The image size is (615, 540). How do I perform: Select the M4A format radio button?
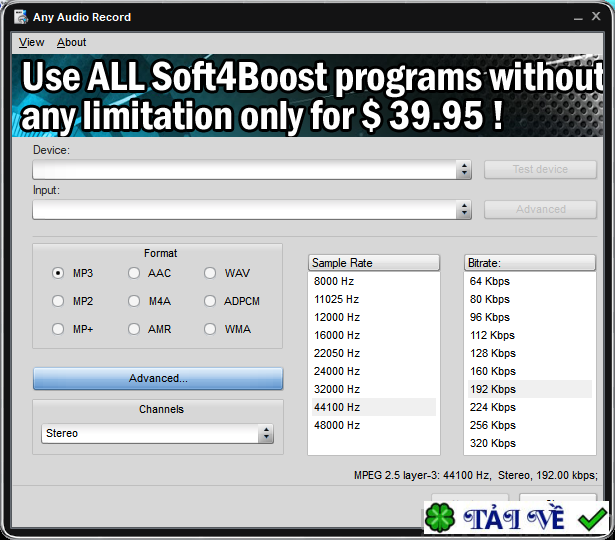134,301
